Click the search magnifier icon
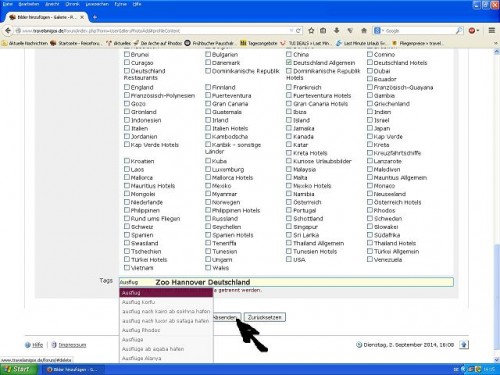Screen dimensions: 500x375 tap(459, 31)
